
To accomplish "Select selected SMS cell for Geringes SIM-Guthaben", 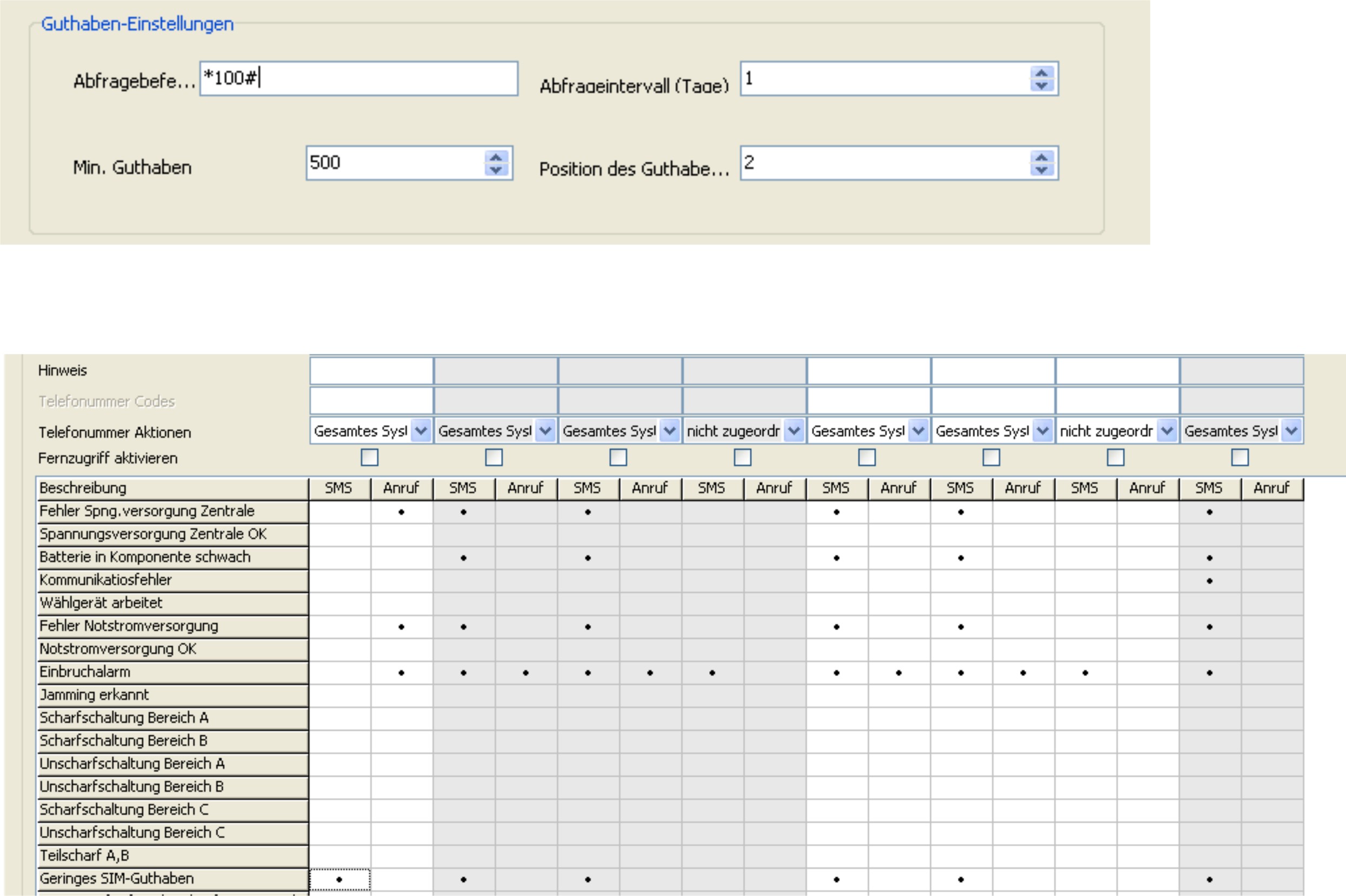I will click(339, 879).
